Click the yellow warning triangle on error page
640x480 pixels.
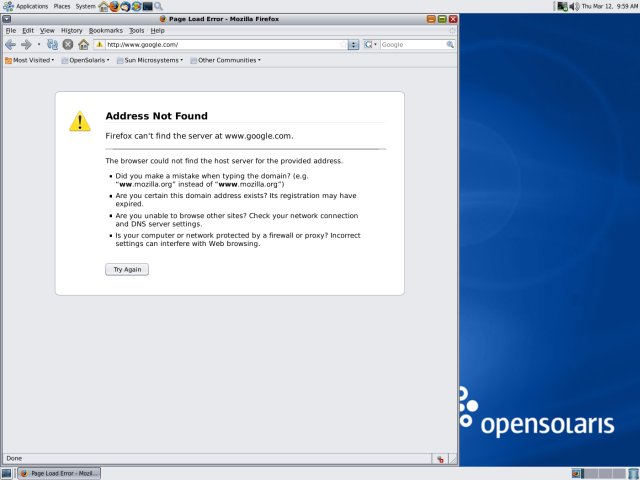(80, 121)
